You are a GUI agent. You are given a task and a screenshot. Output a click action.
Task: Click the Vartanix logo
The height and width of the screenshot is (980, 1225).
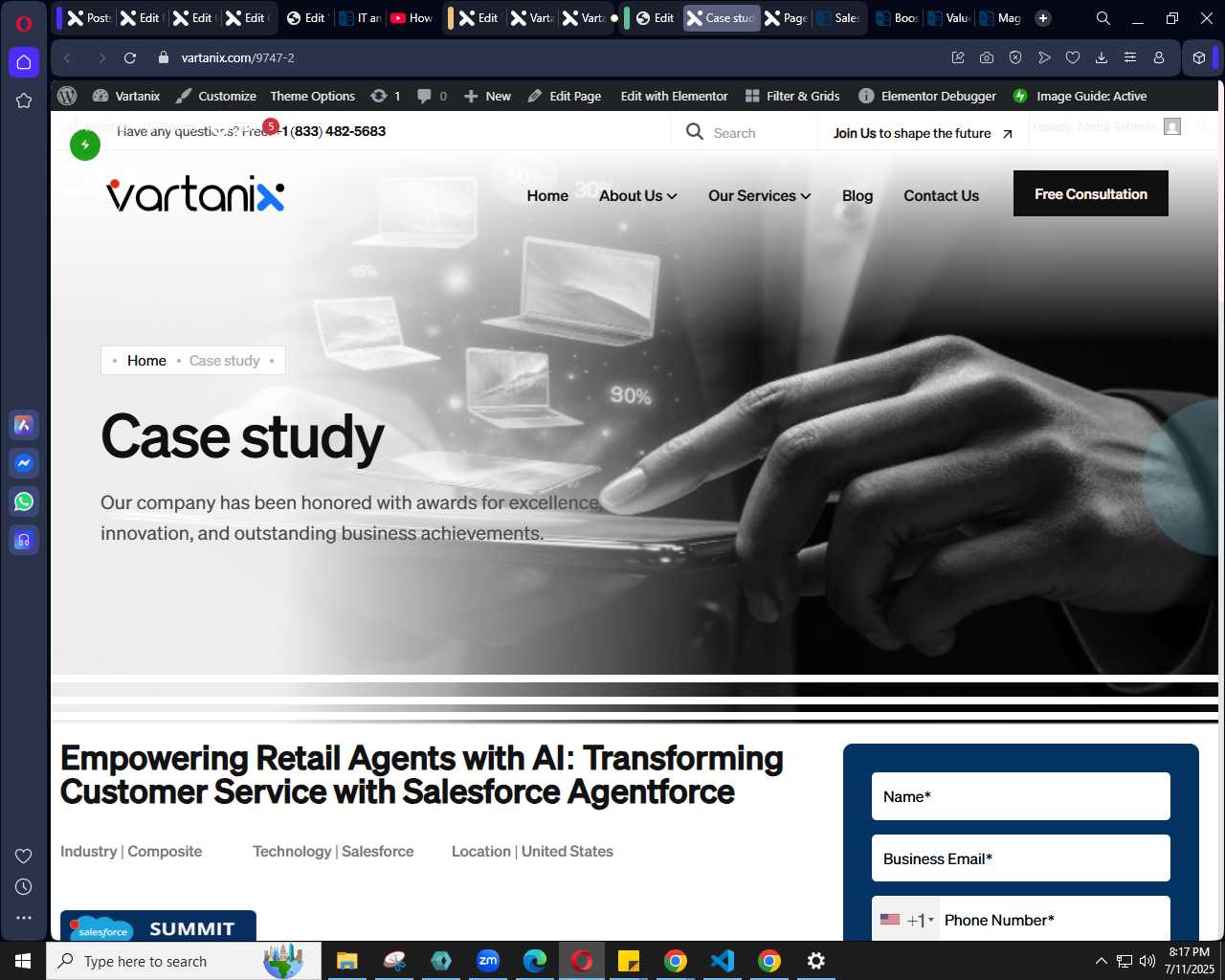point(195,195)
